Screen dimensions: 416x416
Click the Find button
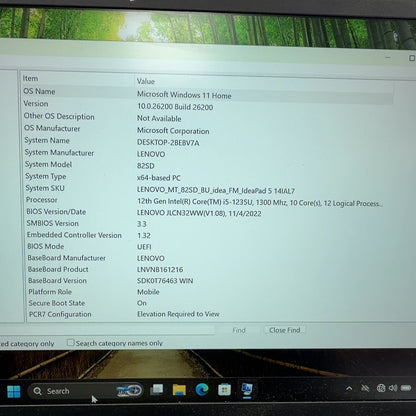click(239, 330)
